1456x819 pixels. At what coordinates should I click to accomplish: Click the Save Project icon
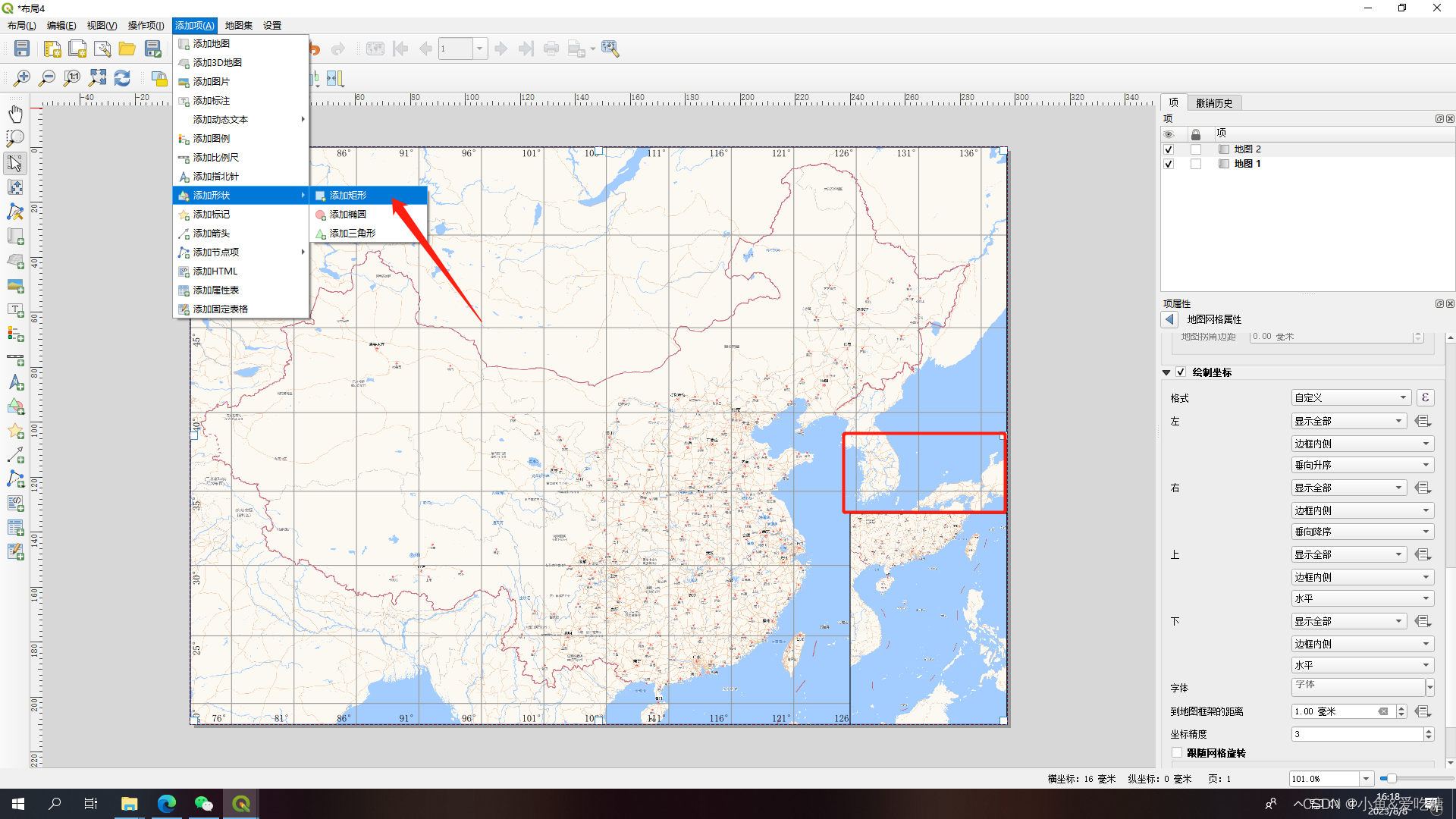coord(22,49)
